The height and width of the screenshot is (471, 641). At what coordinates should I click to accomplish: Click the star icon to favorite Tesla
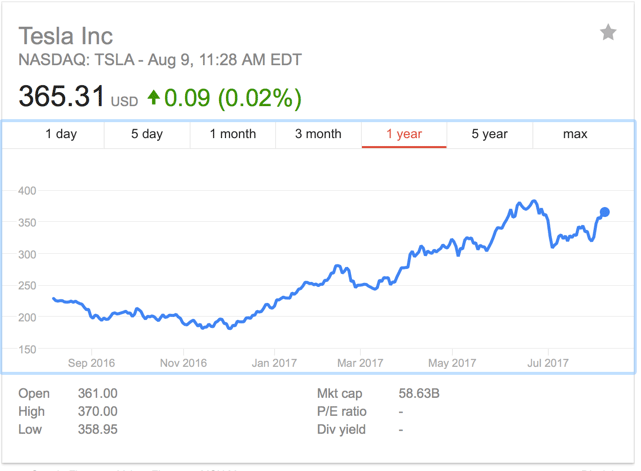click(608, 33)
